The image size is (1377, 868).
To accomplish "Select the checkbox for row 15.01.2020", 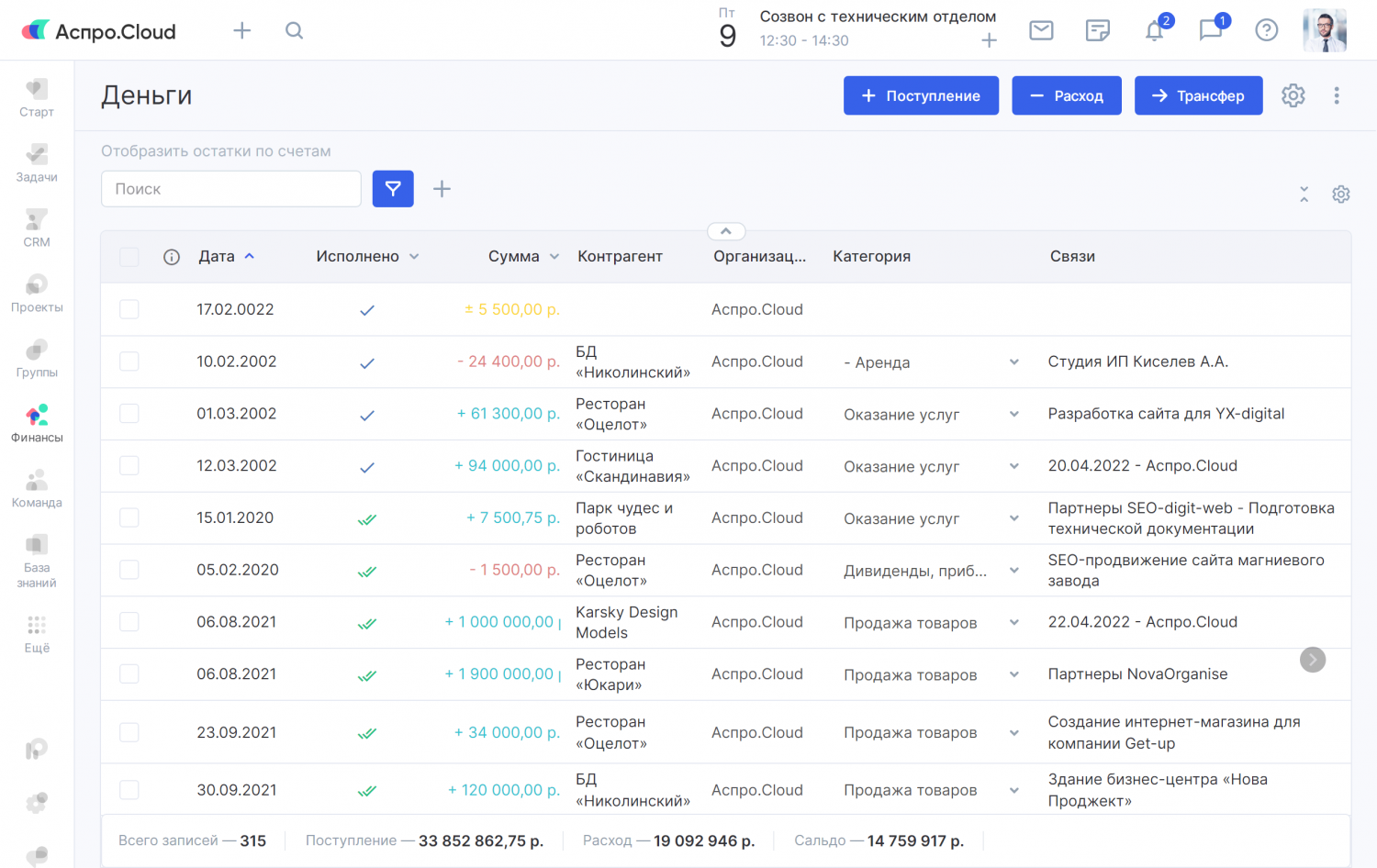I will tap(129, 517).
